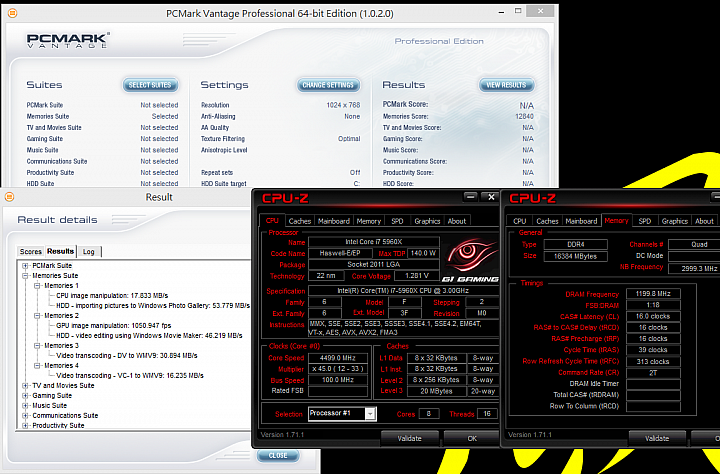Close the left CPU-Z window
The width and height of the screenshot is (720, 474).
click(x=491, y=197)
